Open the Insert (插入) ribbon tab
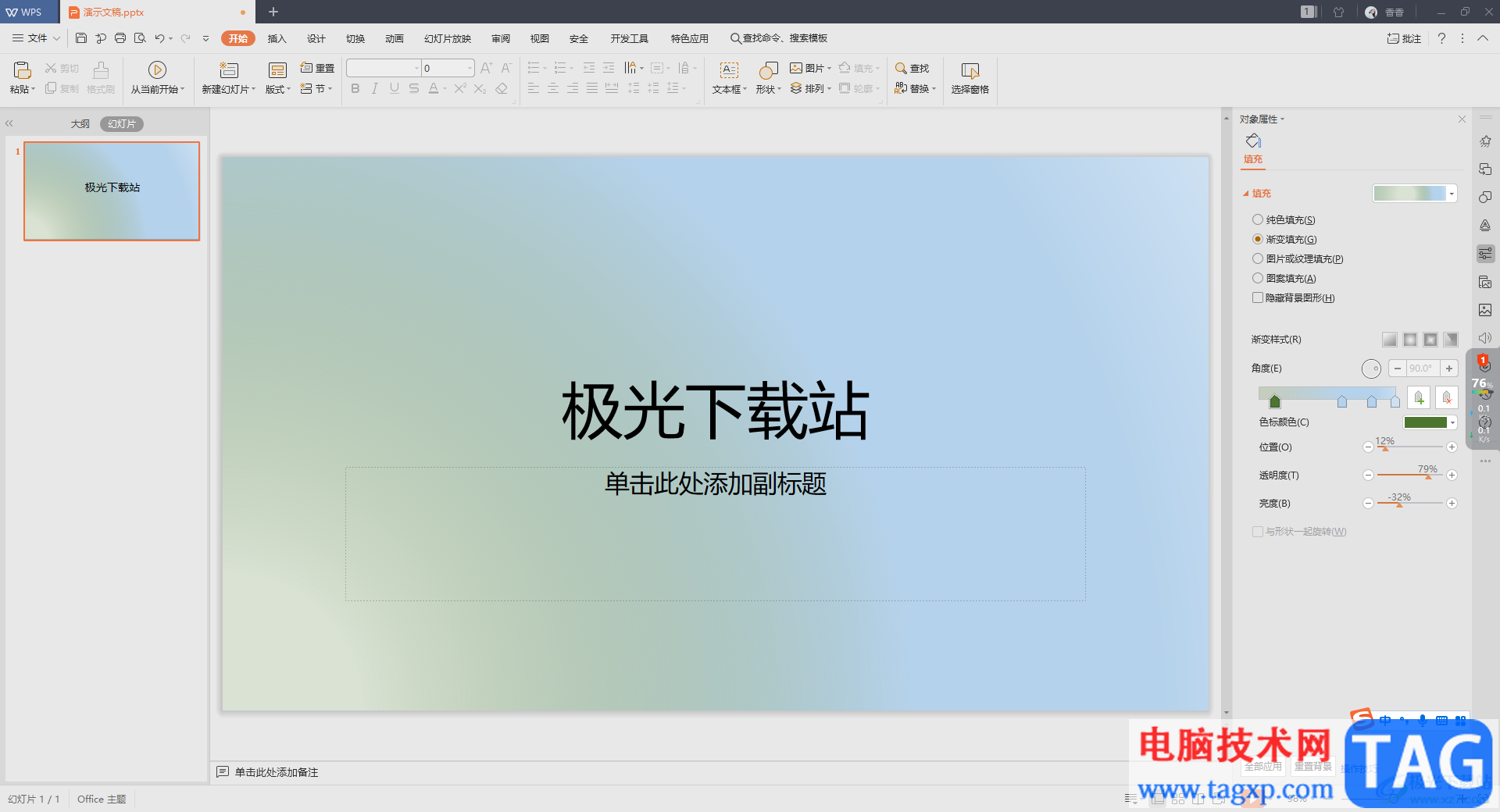Viewport: 1500px width, 812px height. [x=277, y=38]
